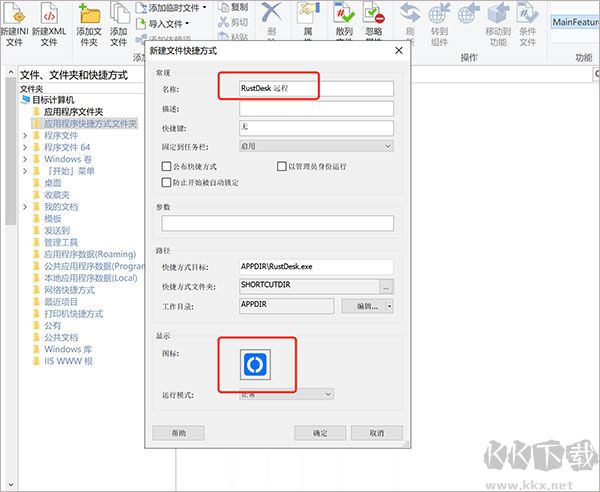This screenshot has width=600, height=492.
Task: Open the 运行模式 dropdown
Action: point(286,394)
